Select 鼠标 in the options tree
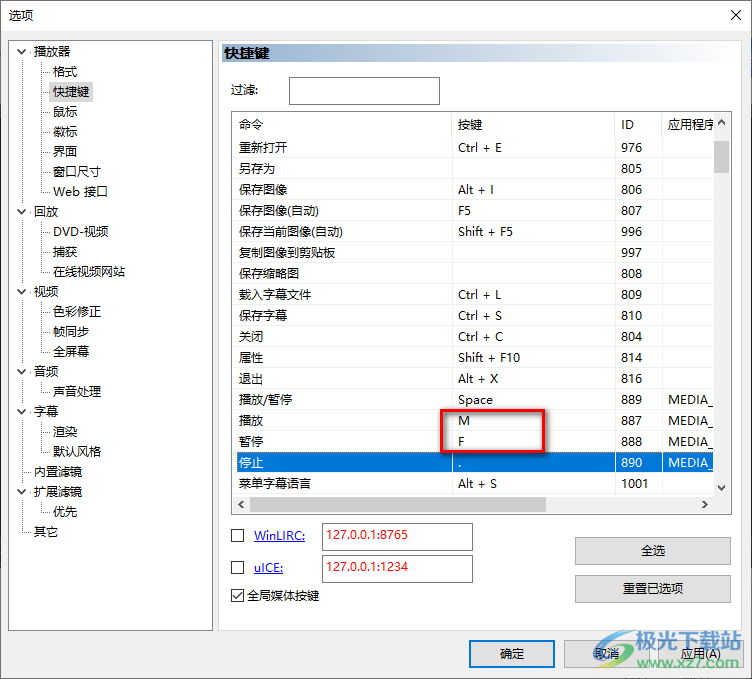The image size is (752, 679). pos(65,112)
